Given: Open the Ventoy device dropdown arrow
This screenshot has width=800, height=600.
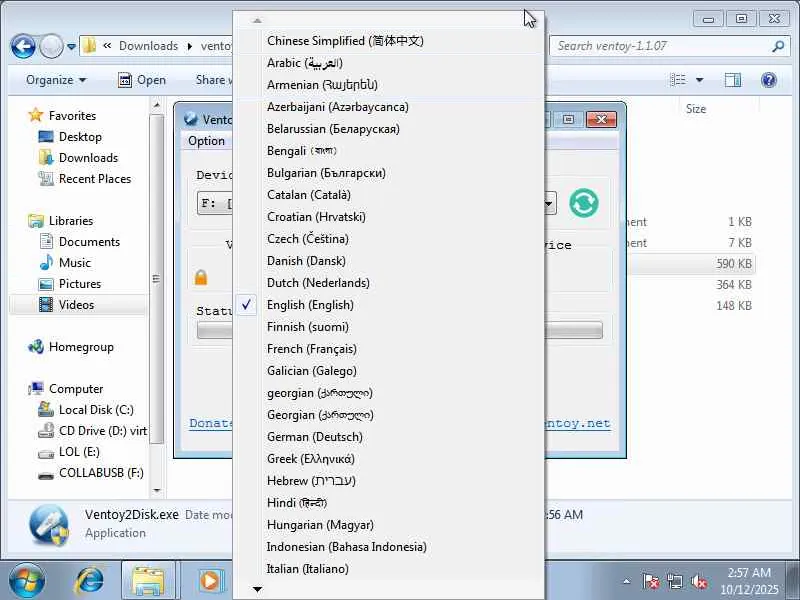Looking at the screenshot, I should [549, 204].
